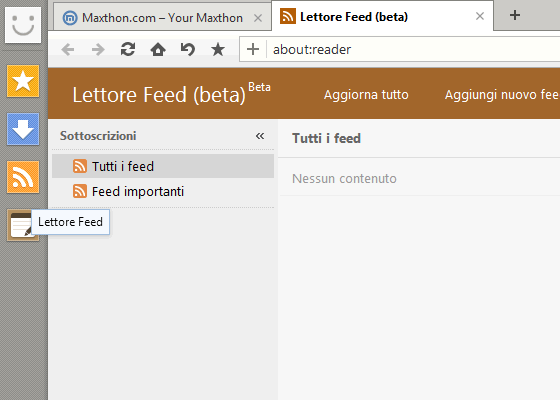Collapse the Sottoscrizioni panel chevron
The height and width of the screenshot is (400, 560).
click(x=260, y=136)
